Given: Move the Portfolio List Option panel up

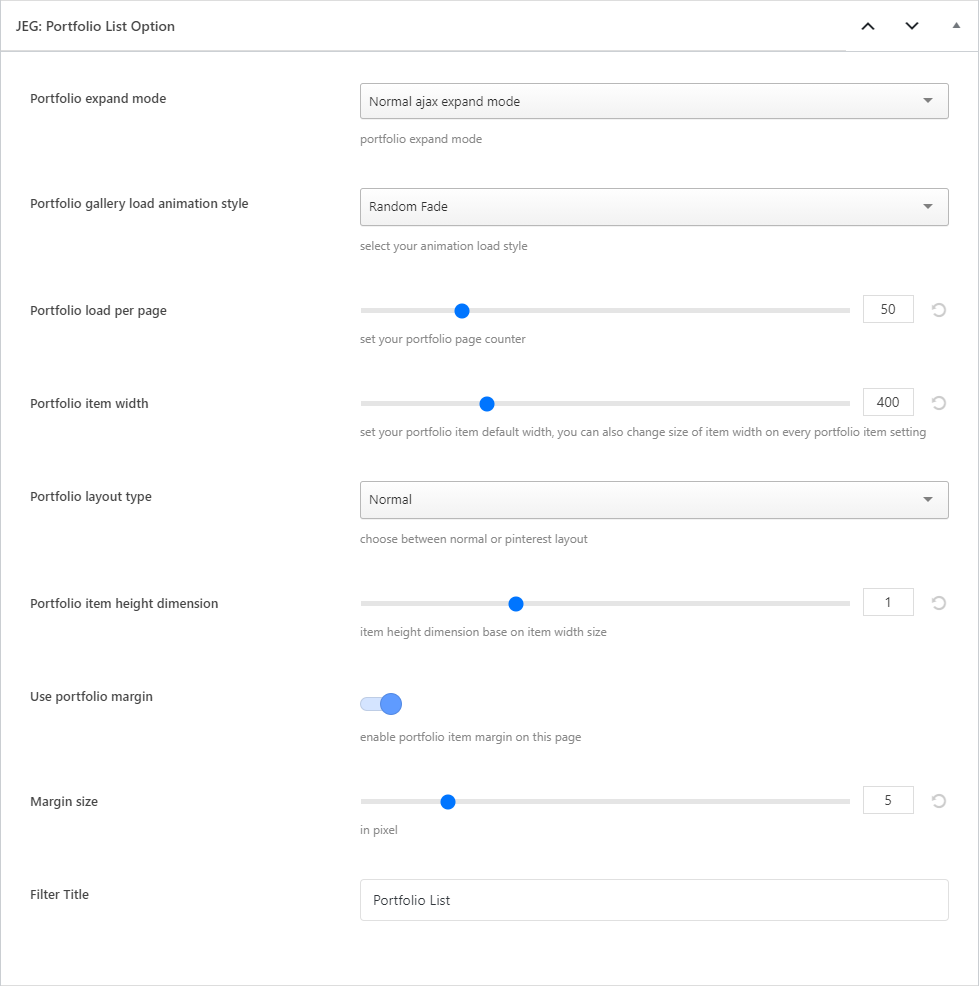Looking at the screenshot, I should pos(868,26).
